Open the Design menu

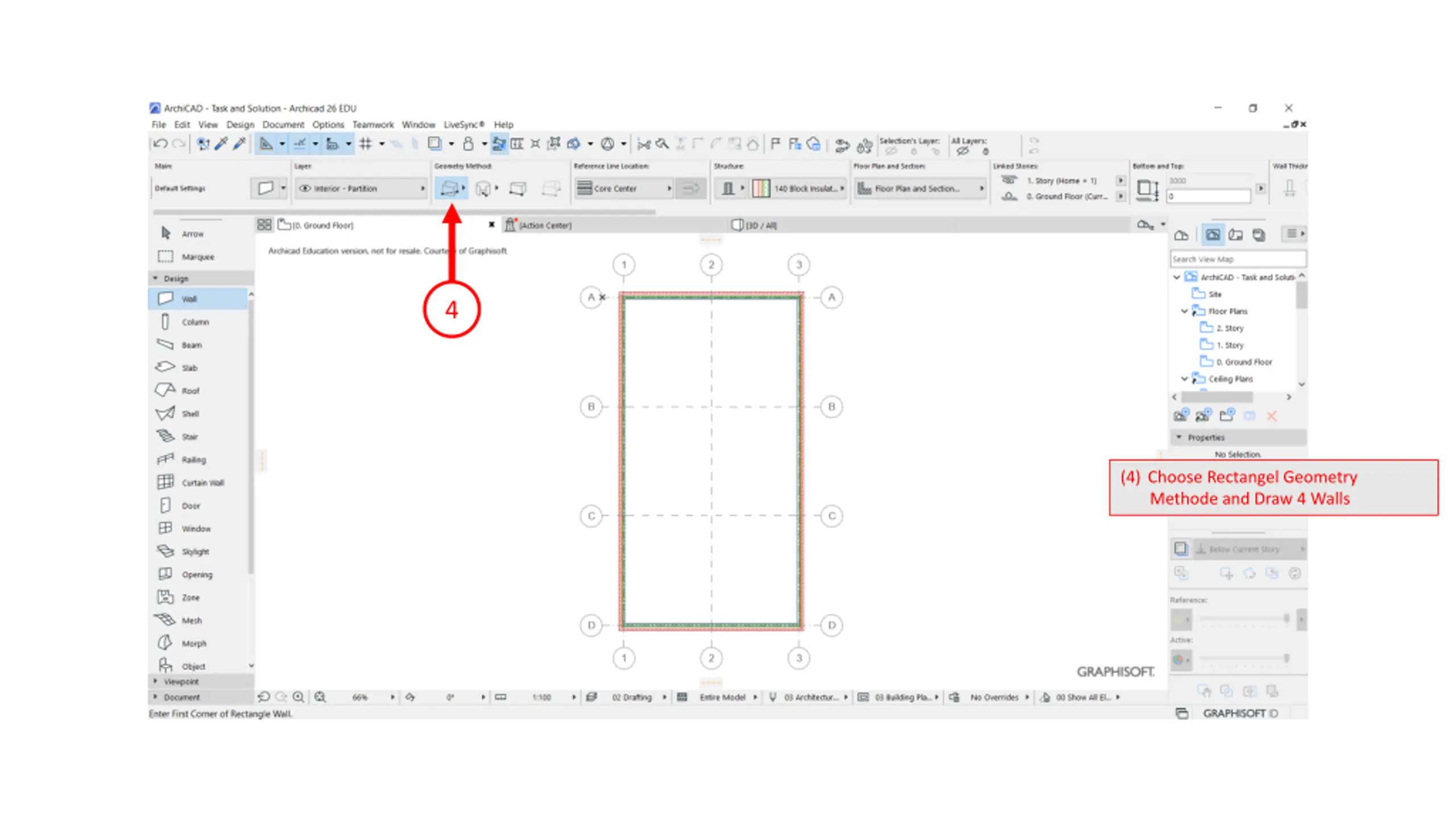pos(240,125)
